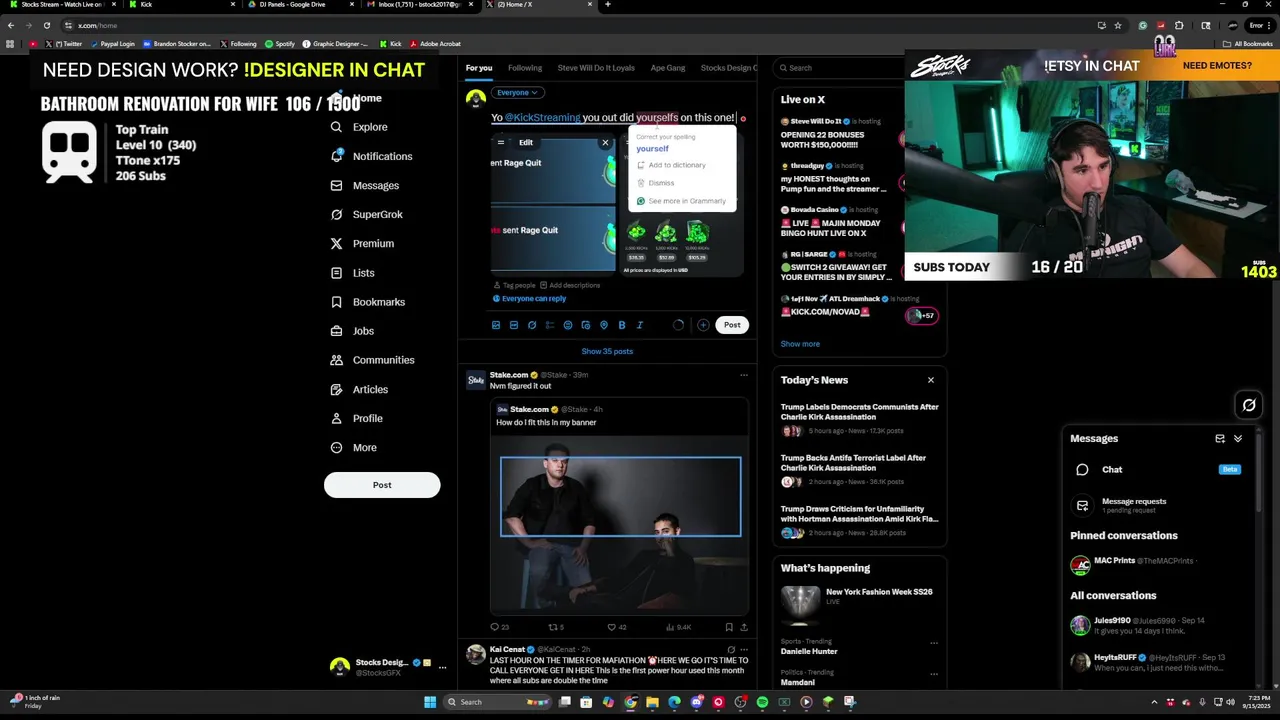Add another post to thread
1280x720 pixels.
point(703,325)
